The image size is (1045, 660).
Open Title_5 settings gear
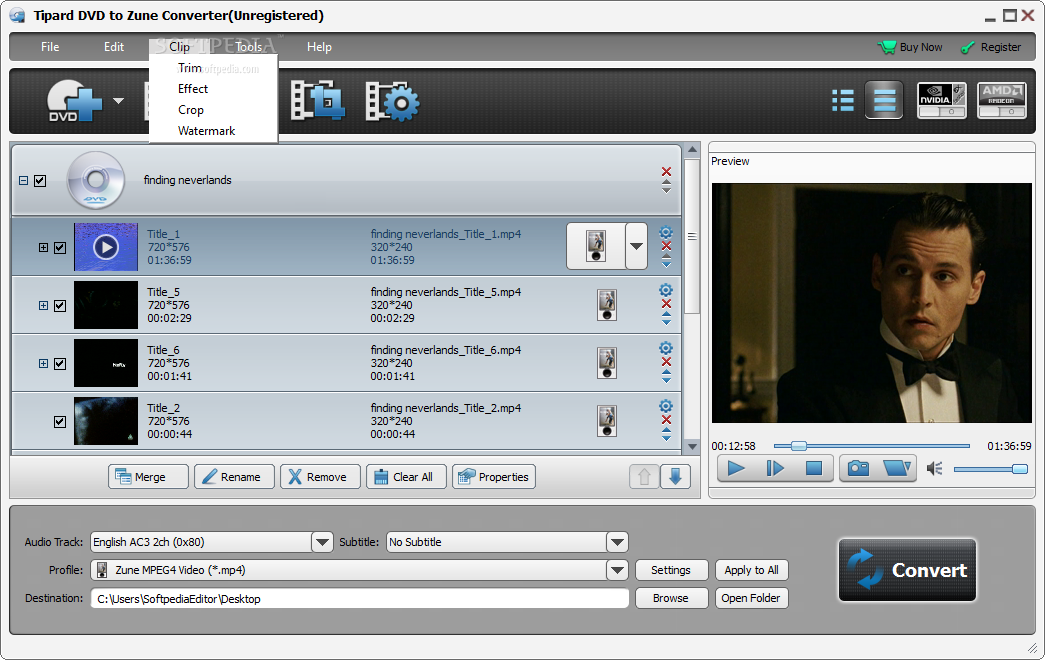point(666,290)
